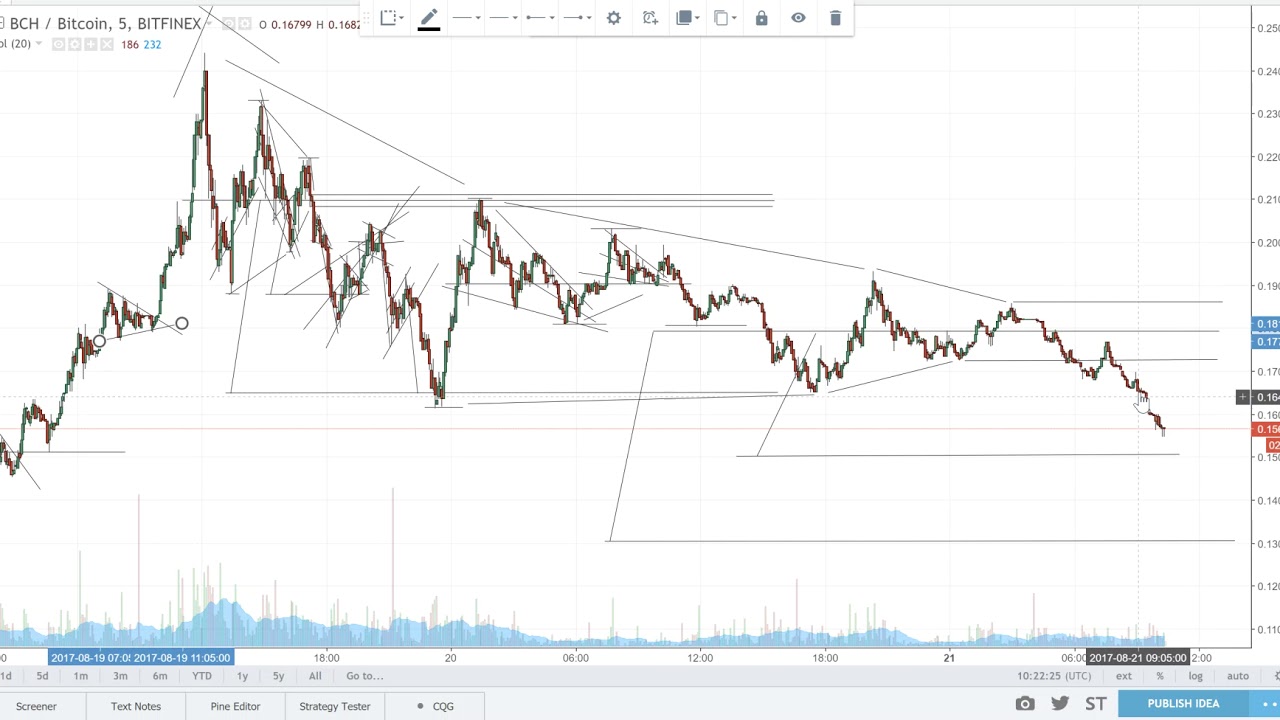Open the CQG trading tab
Image resolution: width=1280 pixels, height=720 pixels.
pyautogui.click(x=436, y=706)
